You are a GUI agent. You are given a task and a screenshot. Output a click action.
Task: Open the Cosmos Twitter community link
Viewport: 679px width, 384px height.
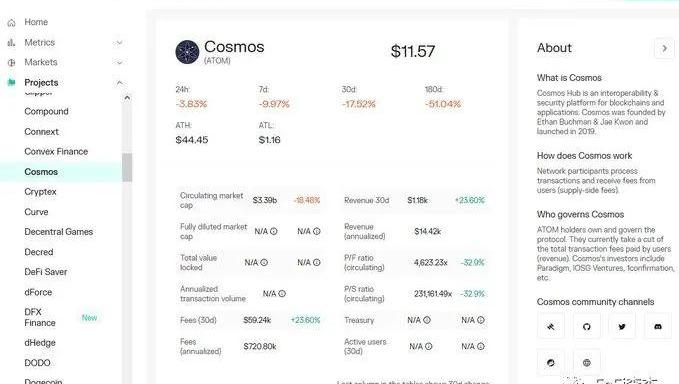pos(622,326)
